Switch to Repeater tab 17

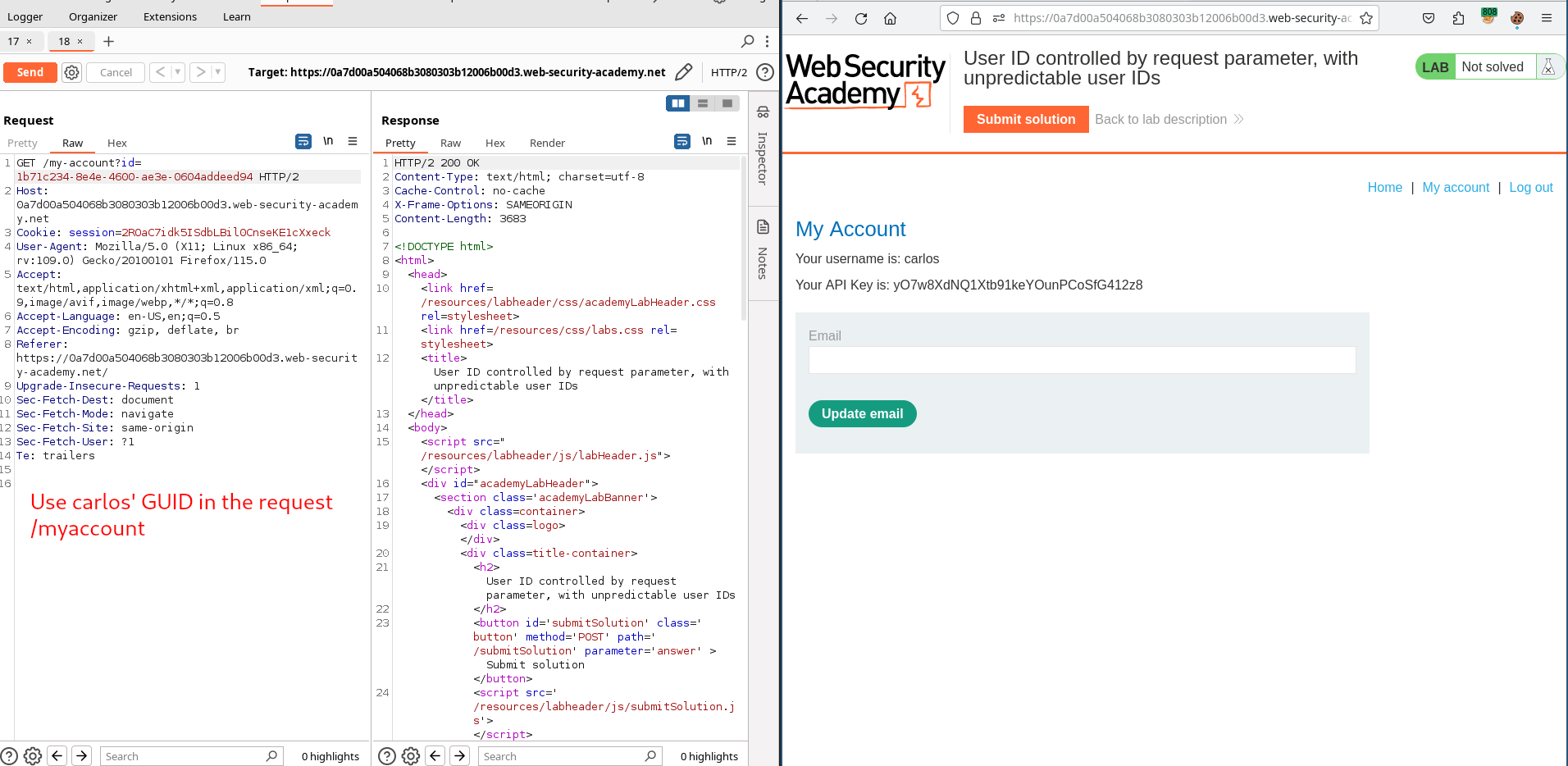click(x=13, y=41)
